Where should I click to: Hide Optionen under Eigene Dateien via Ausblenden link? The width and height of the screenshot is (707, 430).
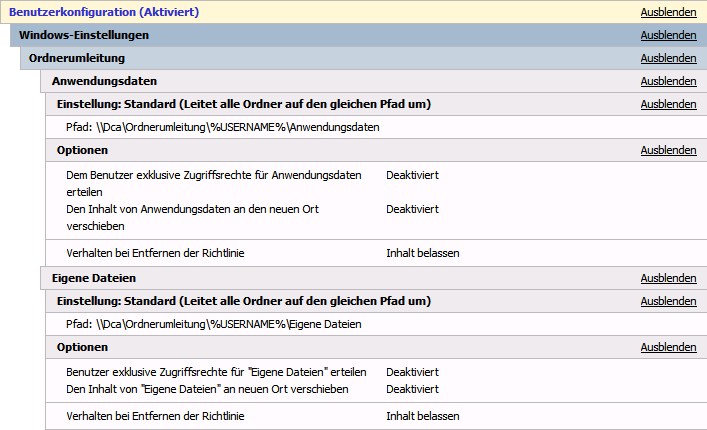668,348
